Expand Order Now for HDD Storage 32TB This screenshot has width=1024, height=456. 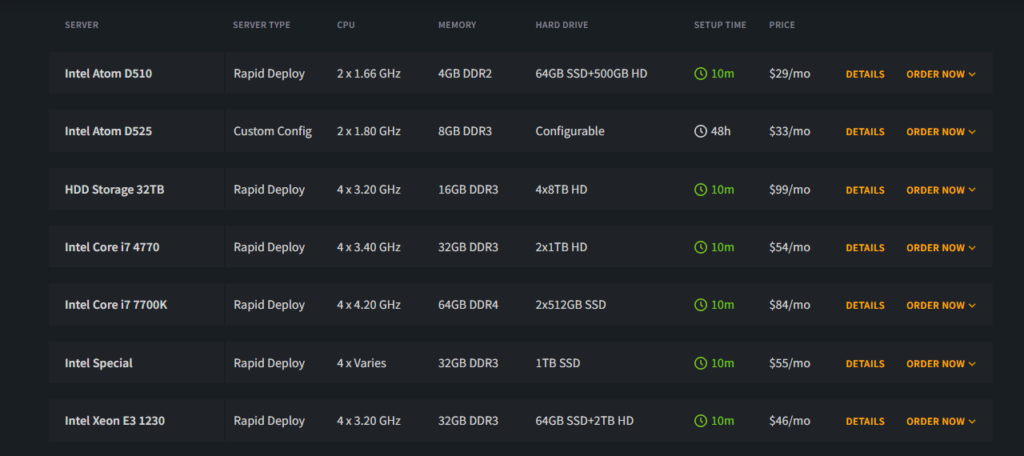click(x=941, y=189)
